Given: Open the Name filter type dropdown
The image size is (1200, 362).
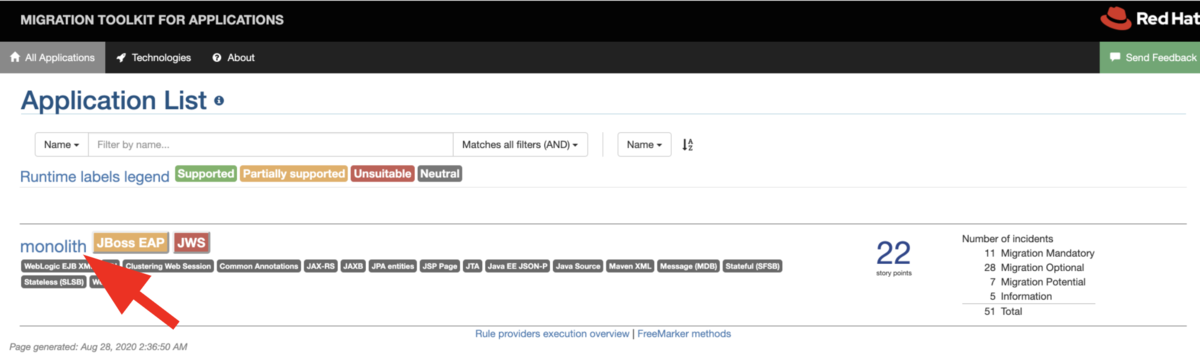Looking at the screenshot, I should pyautogui.click(x=62, y=145).
